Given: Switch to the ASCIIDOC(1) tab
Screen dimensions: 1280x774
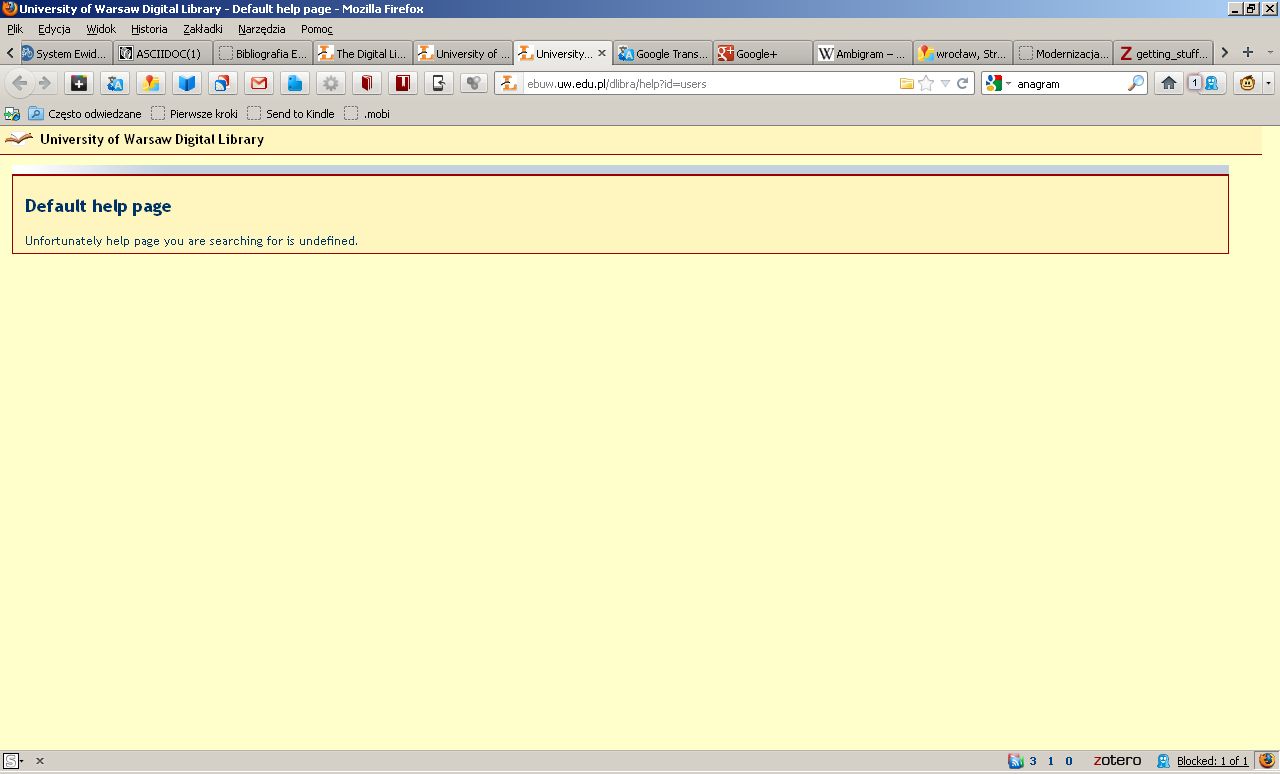Looking at the screenshot, I should [x=163, y=53].
